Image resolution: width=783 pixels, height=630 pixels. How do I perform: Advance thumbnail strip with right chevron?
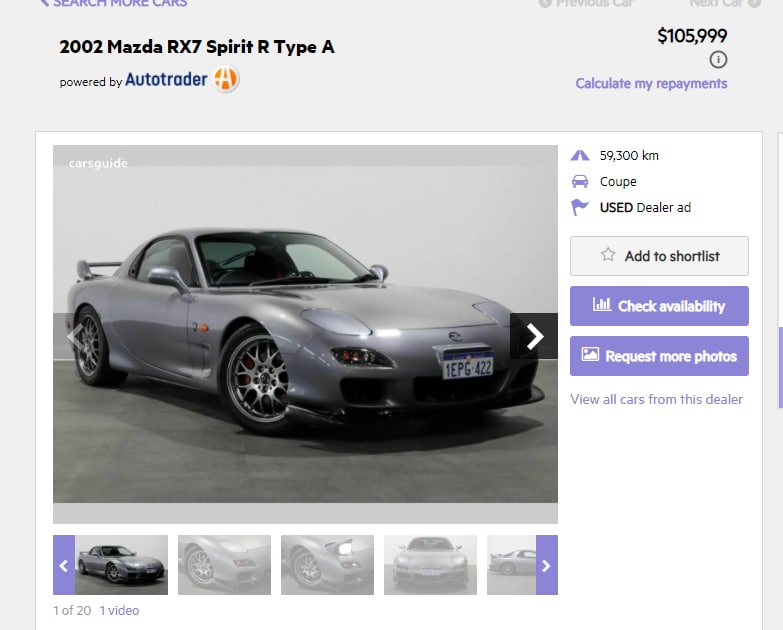[547, 565]
